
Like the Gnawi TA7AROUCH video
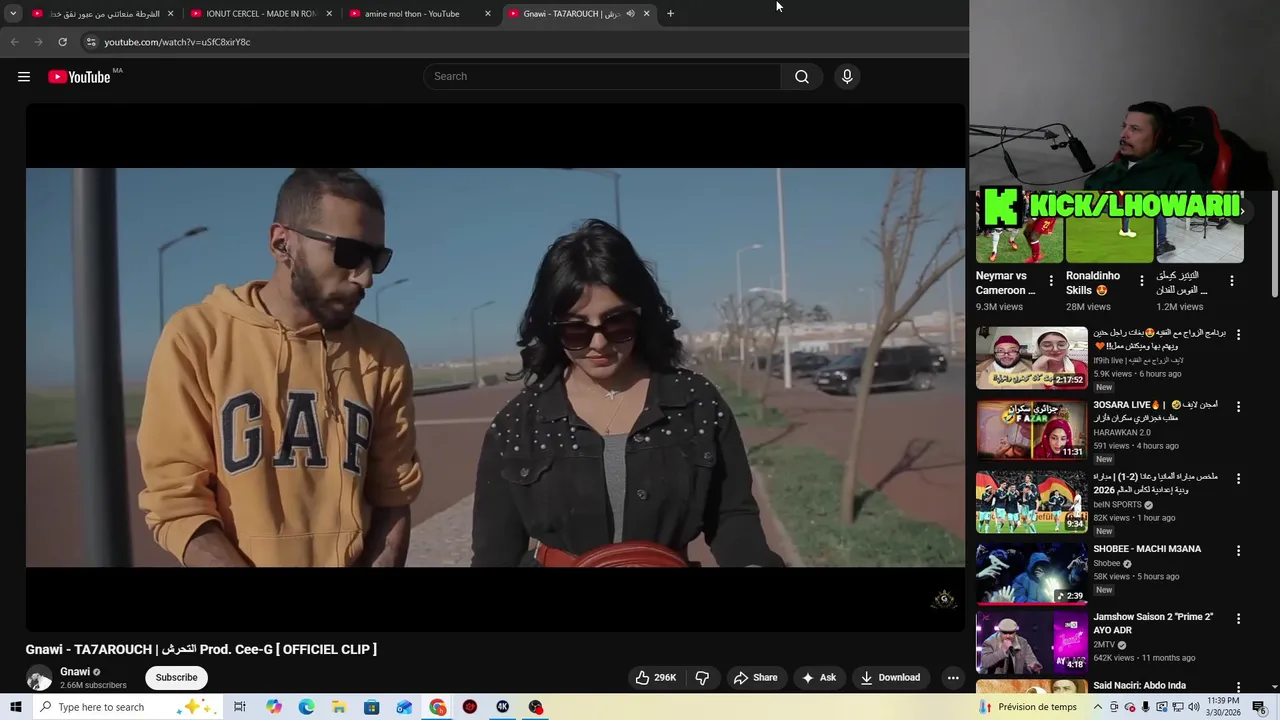coord(656,678)
